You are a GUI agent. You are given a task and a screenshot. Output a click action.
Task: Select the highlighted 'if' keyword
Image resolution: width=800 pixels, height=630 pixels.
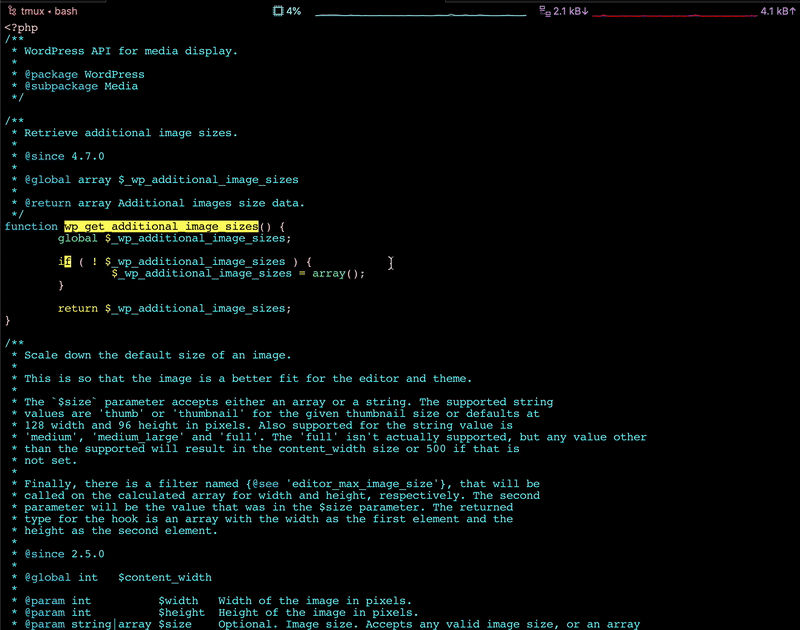(65, 262)
